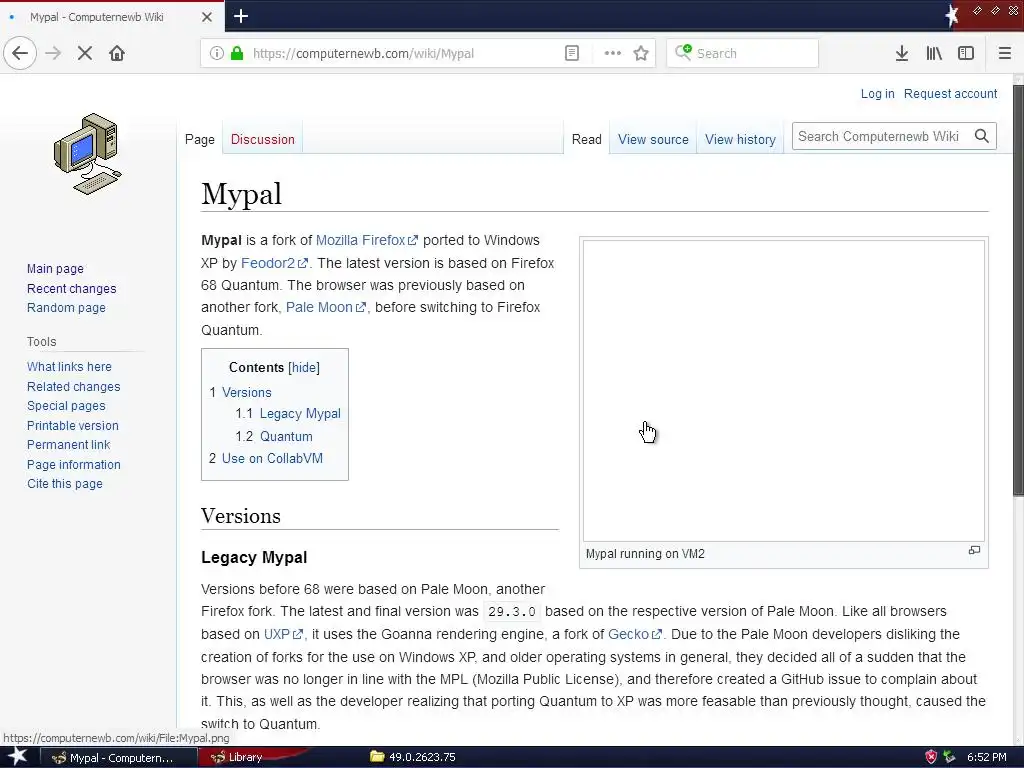
Task: Click the Log in link
Action: click(x=877, y=93)
